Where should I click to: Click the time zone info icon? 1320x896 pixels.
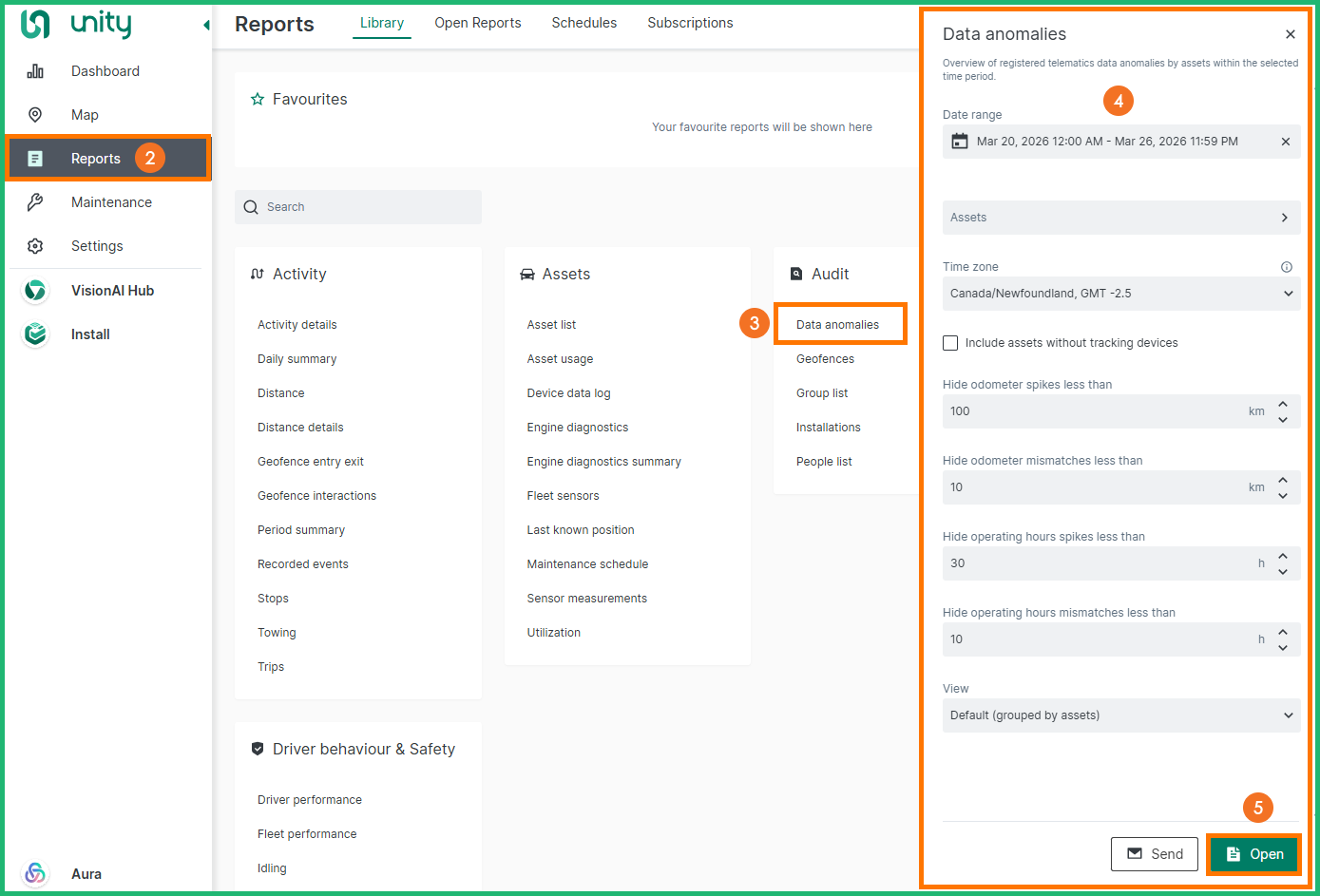[1286, 267]
